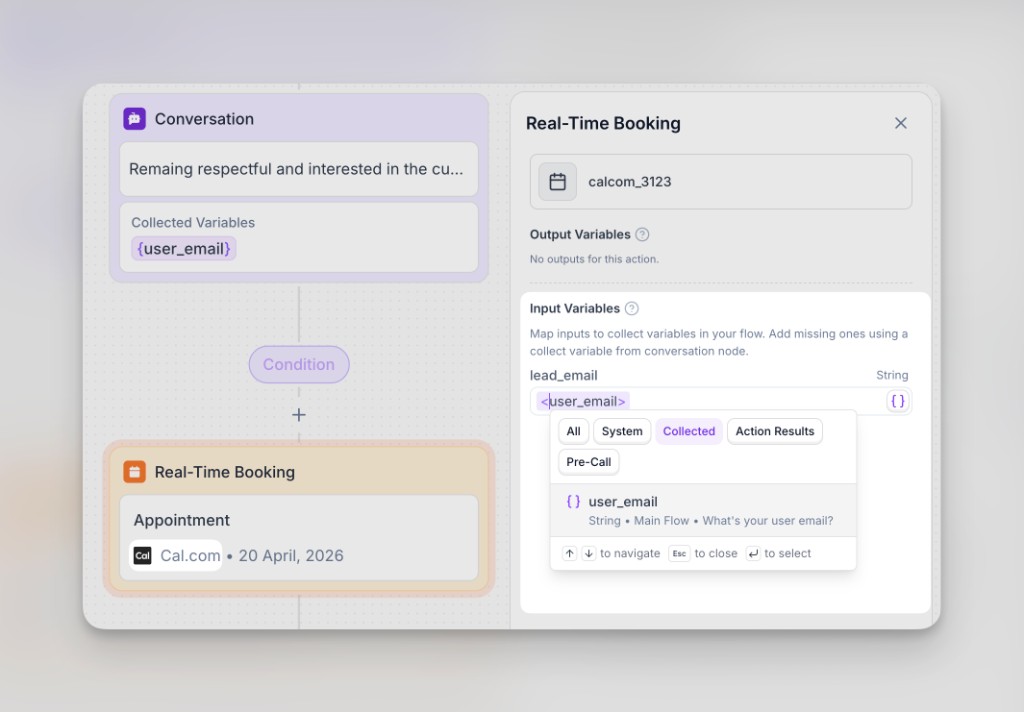The image size is (1024, 712).
Task: Switch to the System filter tab
Action: (622, 431)
